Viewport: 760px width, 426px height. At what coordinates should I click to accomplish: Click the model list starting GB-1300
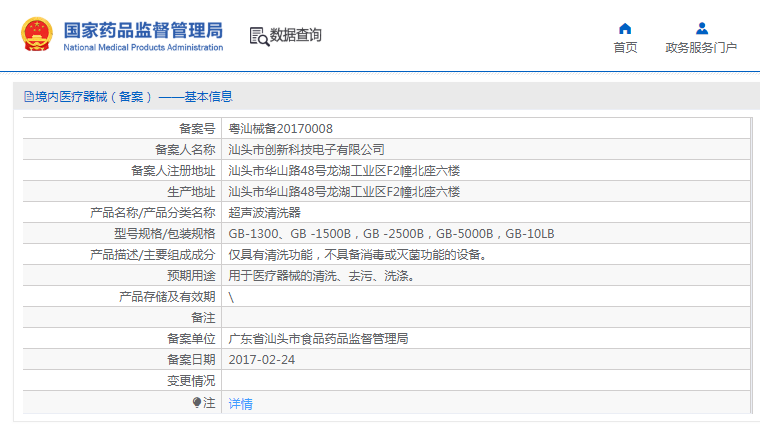point(391,234)
